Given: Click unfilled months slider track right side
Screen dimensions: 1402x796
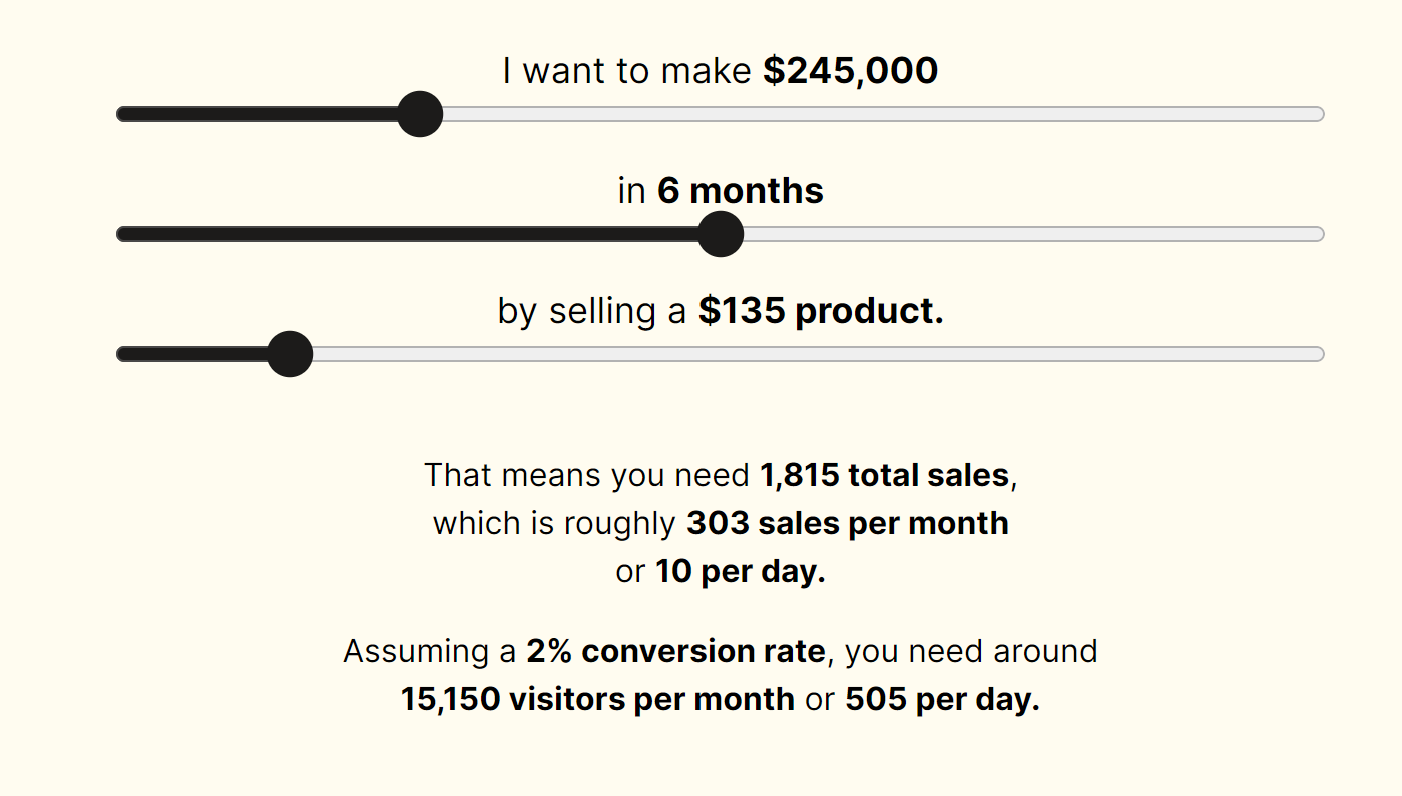Looking at the screenshot, I should (1034, 234).
